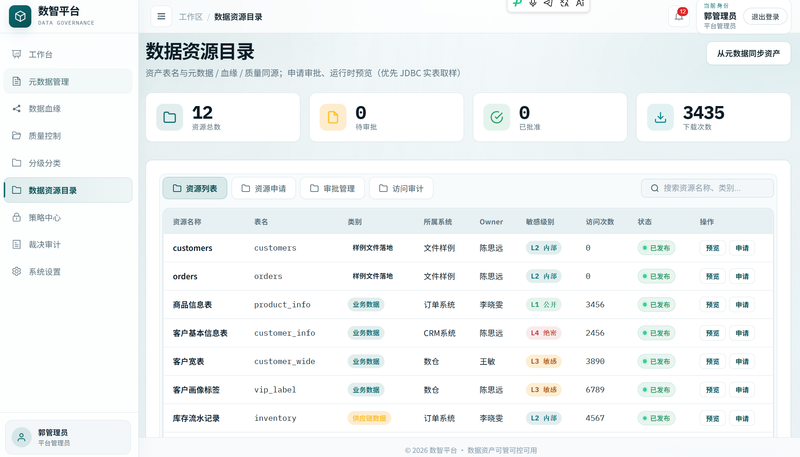Click the 退出登录 button

click(765, 17)
